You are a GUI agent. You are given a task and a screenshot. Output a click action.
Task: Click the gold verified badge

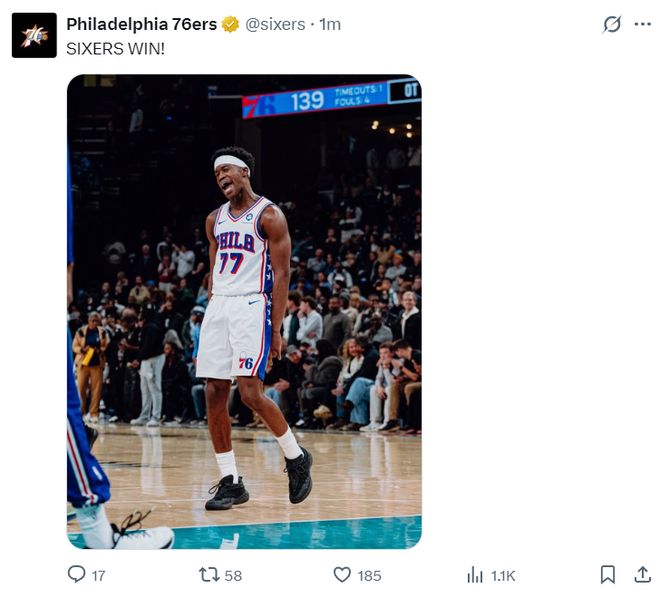click(231, 24)
